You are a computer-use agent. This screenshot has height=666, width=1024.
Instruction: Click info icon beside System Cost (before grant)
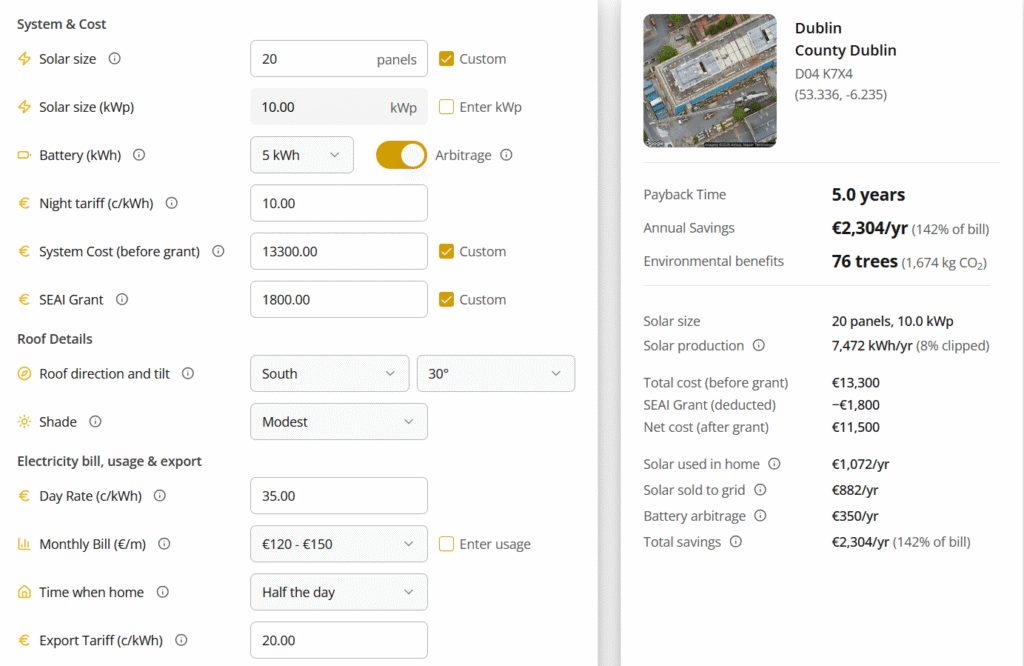218,251
